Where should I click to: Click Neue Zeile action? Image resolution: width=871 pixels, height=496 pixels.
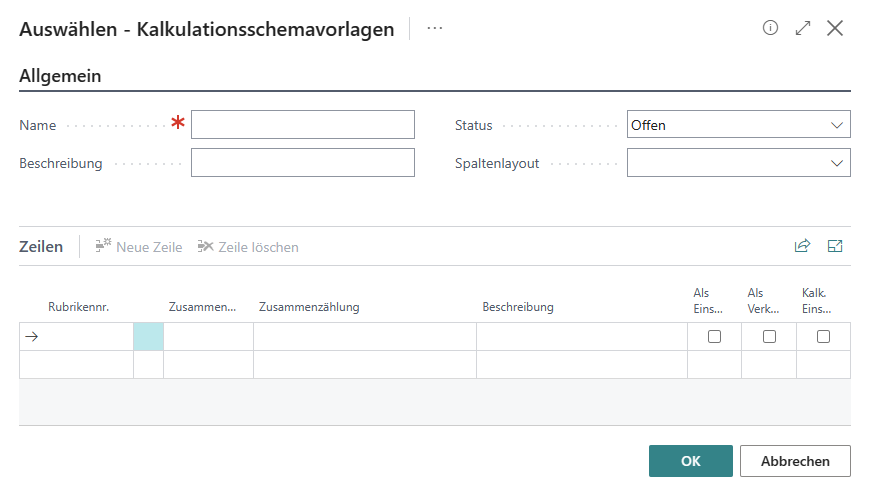coord(139,247)
